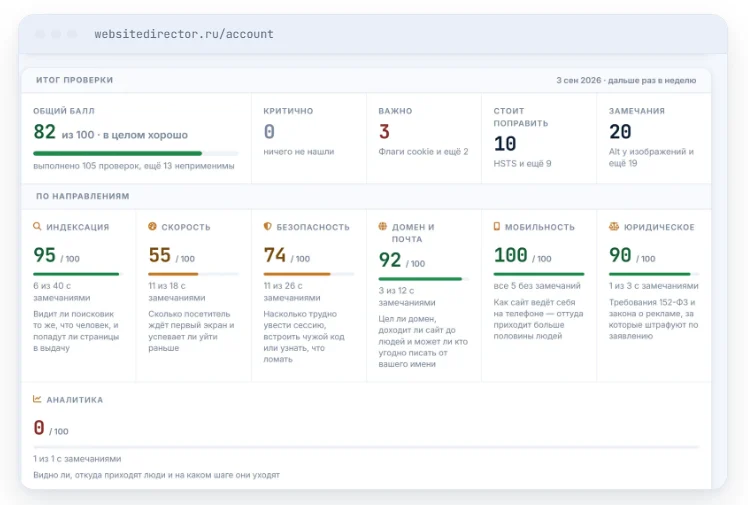Click the Общий балл score 82
Image resolution: width=748 pixels, height=505 pixels.
44,132
